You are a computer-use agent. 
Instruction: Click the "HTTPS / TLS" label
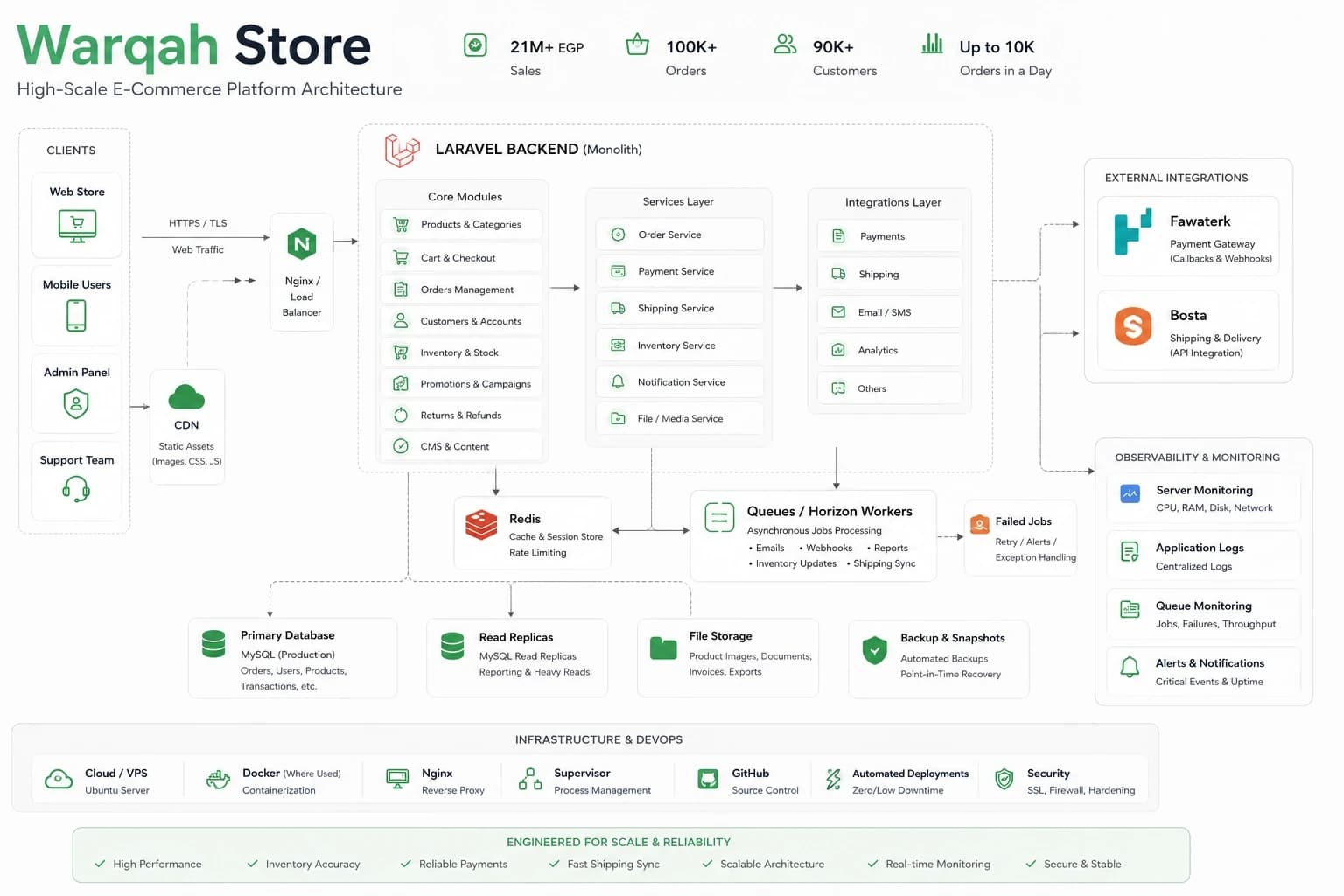coord(198,223)
